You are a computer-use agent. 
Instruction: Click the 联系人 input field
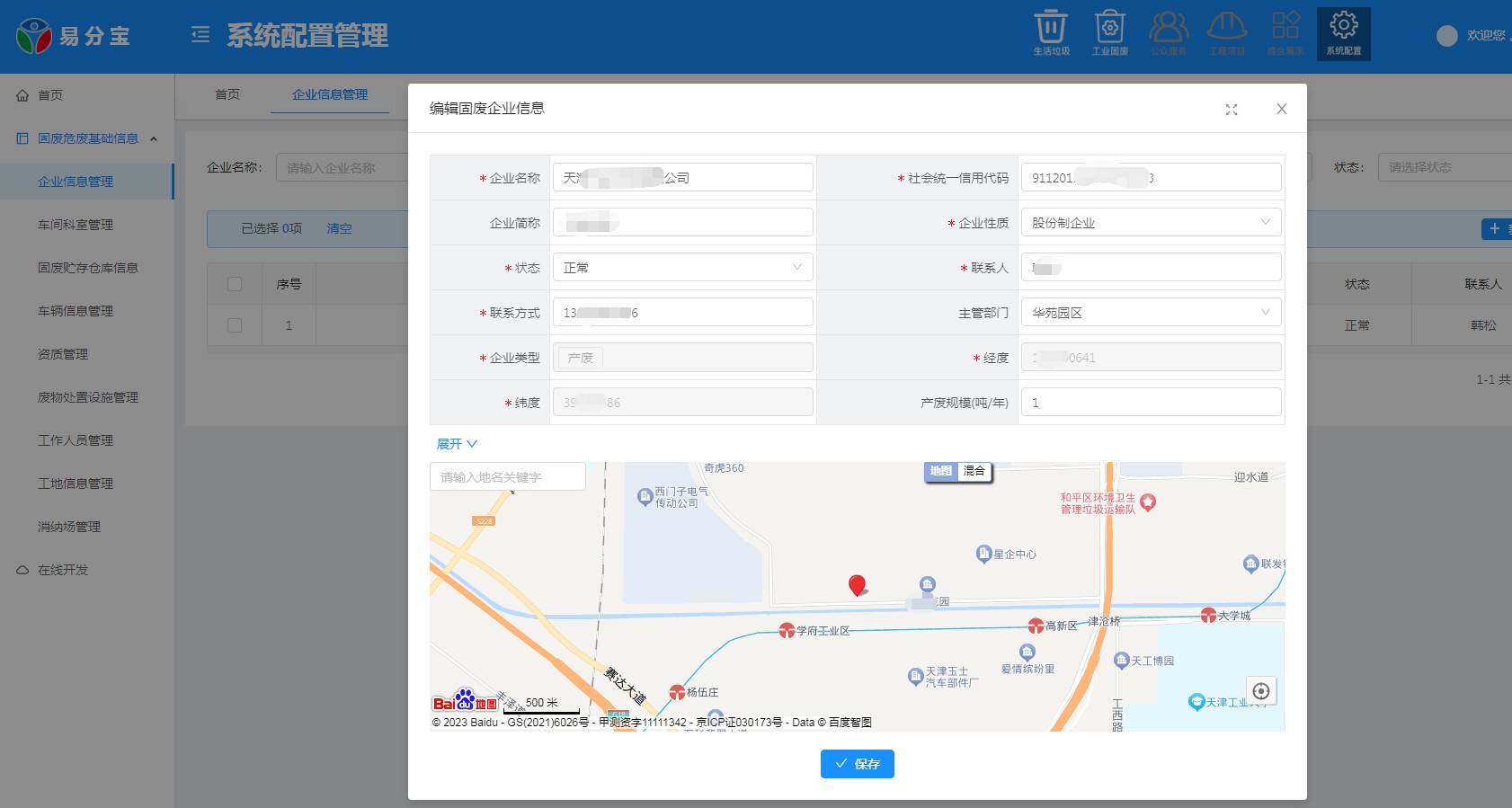[1151, 268]
